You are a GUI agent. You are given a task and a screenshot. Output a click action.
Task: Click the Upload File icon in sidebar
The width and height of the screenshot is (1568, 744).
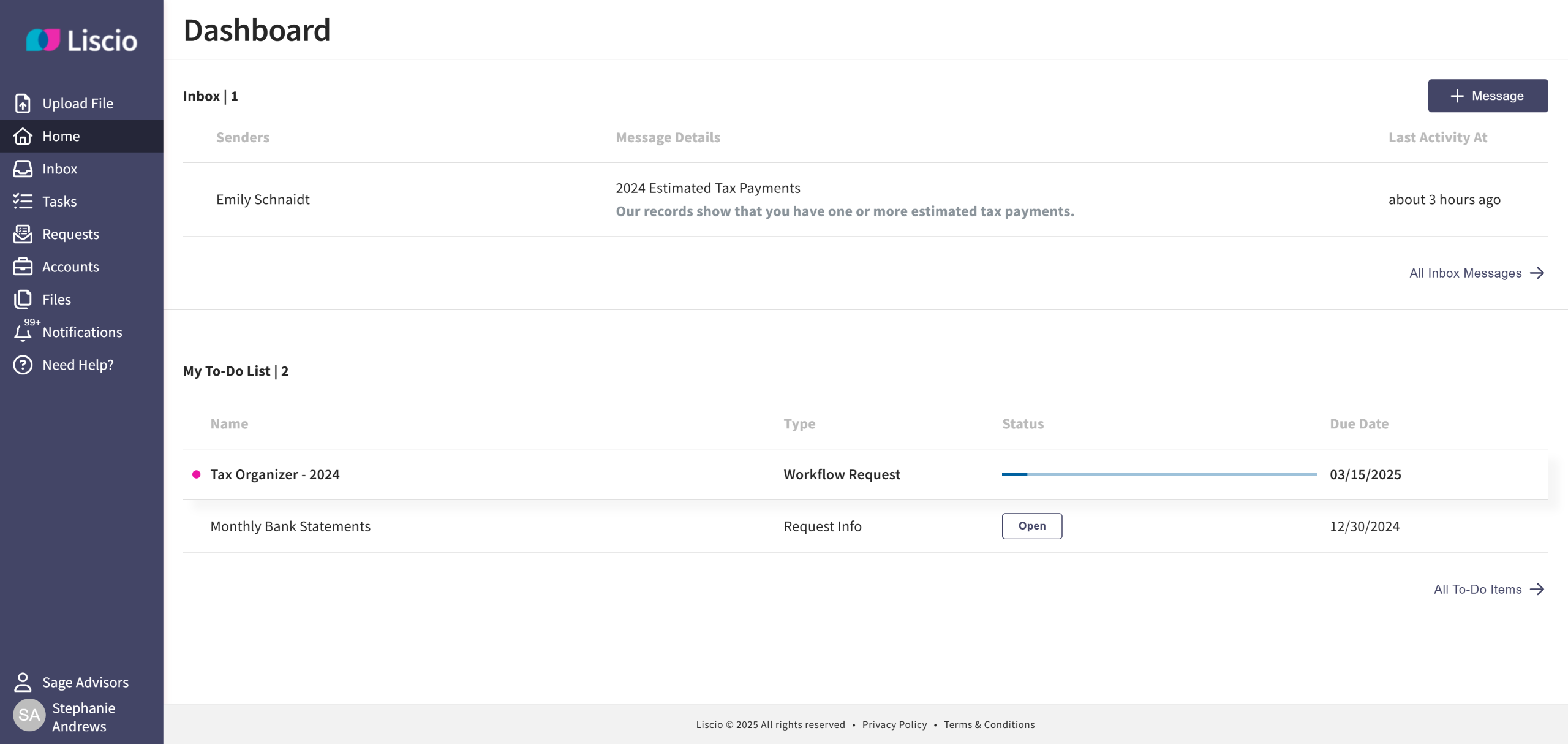click(23, 103)
